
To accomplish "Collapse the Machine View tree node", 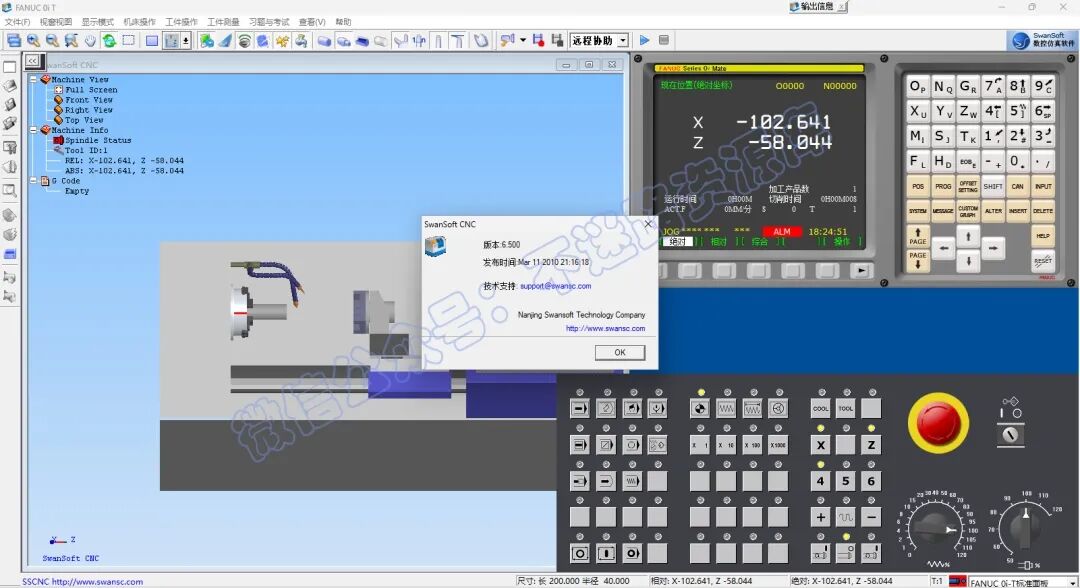I will 33,79.
